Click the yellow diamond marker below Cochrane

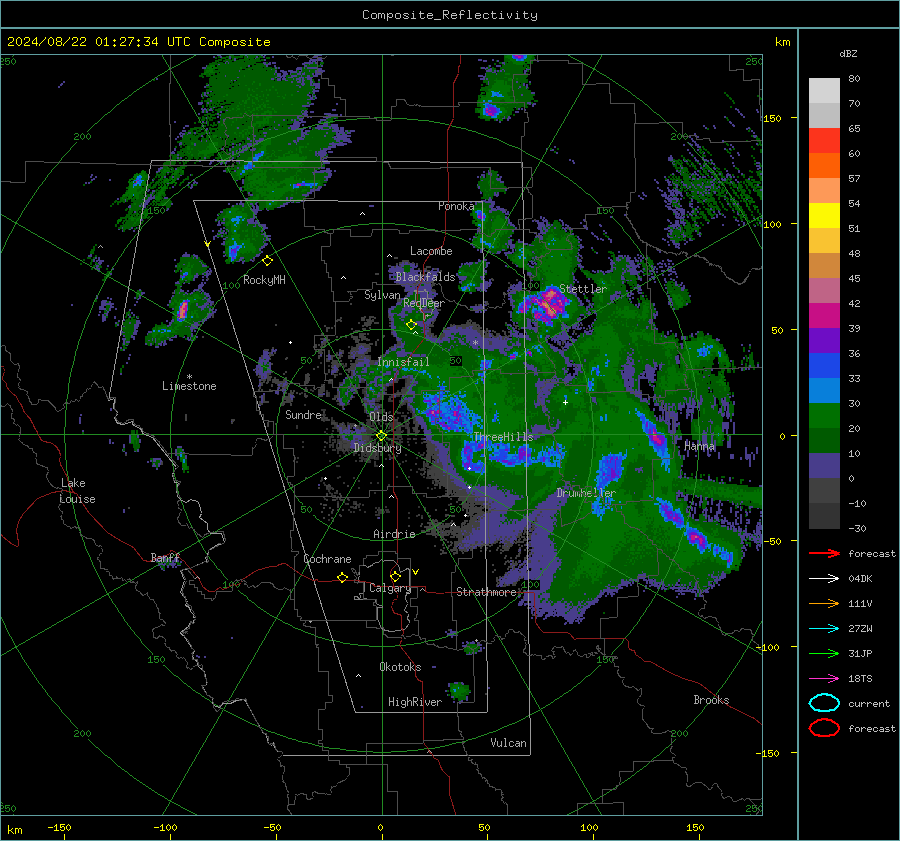click(342, 577)
